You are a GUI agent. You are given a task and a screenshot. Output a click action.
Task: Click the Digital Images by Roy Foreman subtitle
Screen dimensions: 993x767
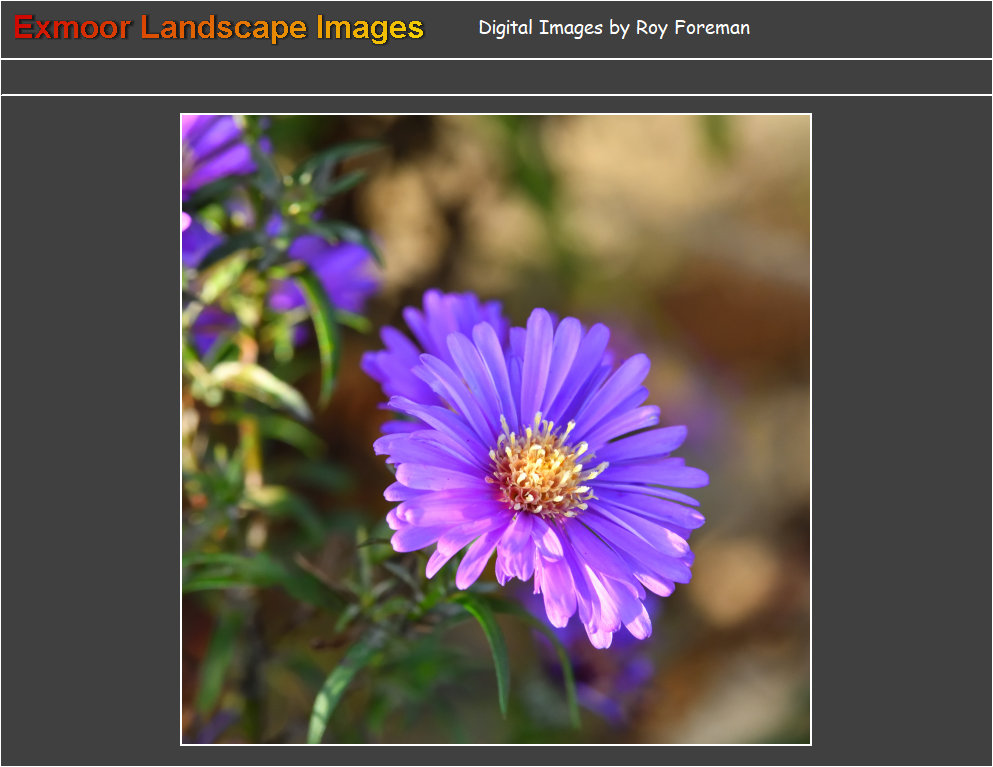[614, 28]
